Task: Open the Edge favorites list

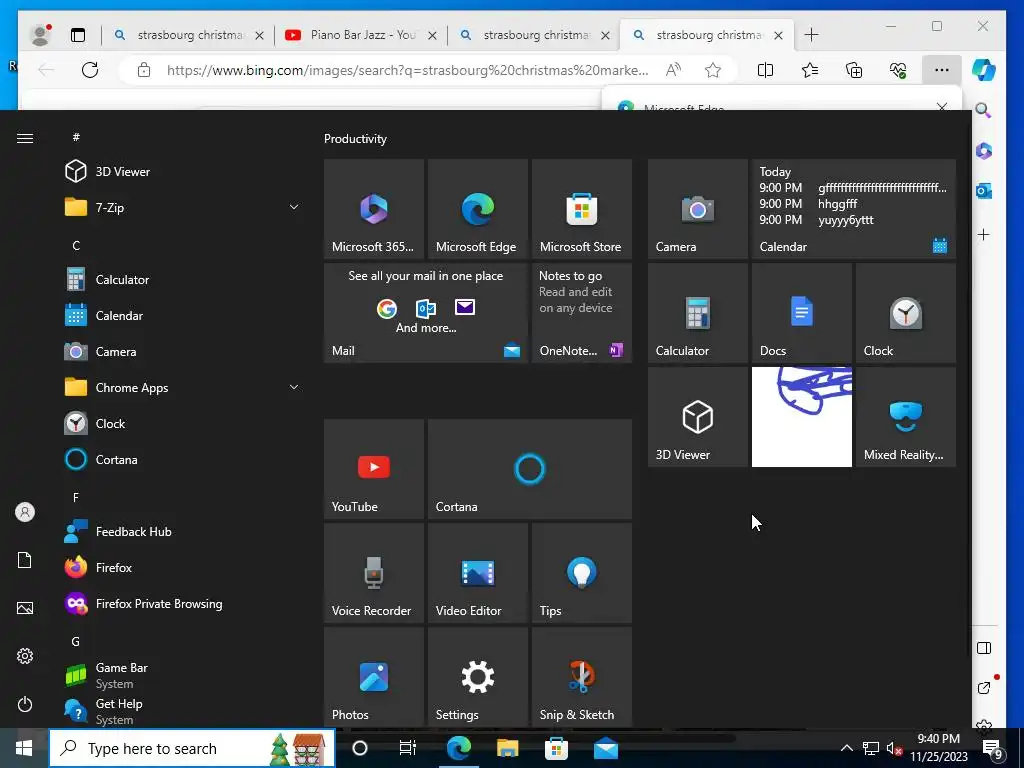Action: coord(810,70)
